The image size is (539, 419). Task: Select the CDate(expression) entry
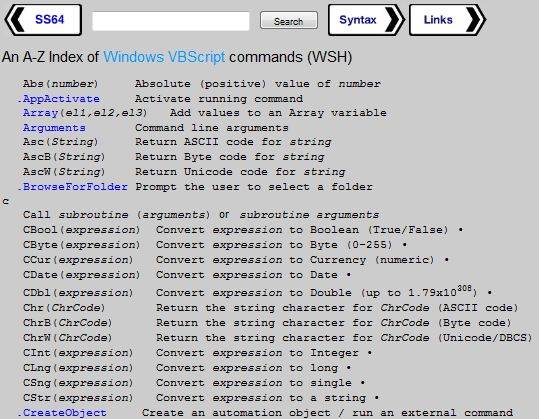pos(81,275)
